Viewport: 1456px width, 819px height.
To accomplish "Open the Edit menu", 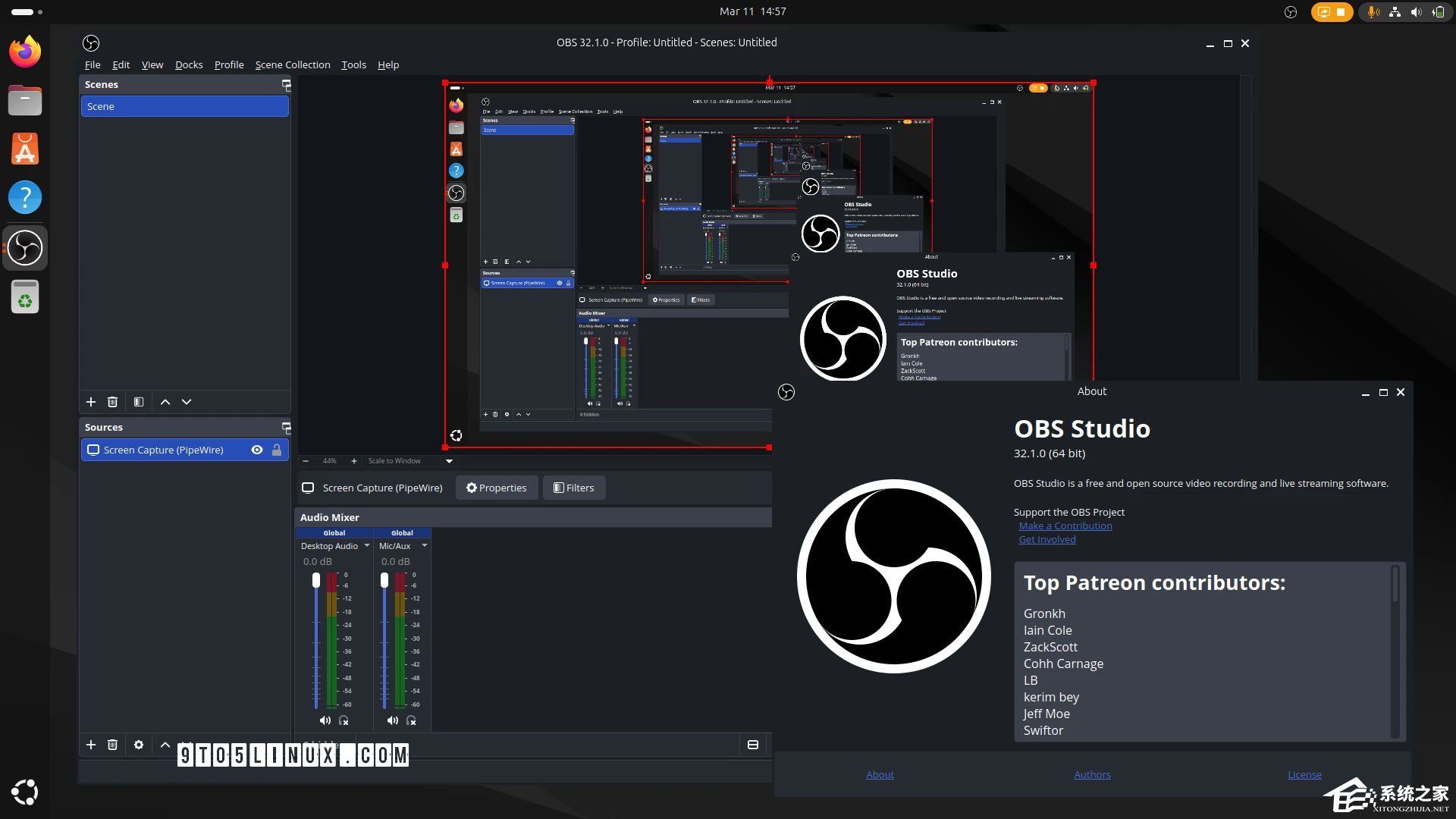I will coord(121,65).
